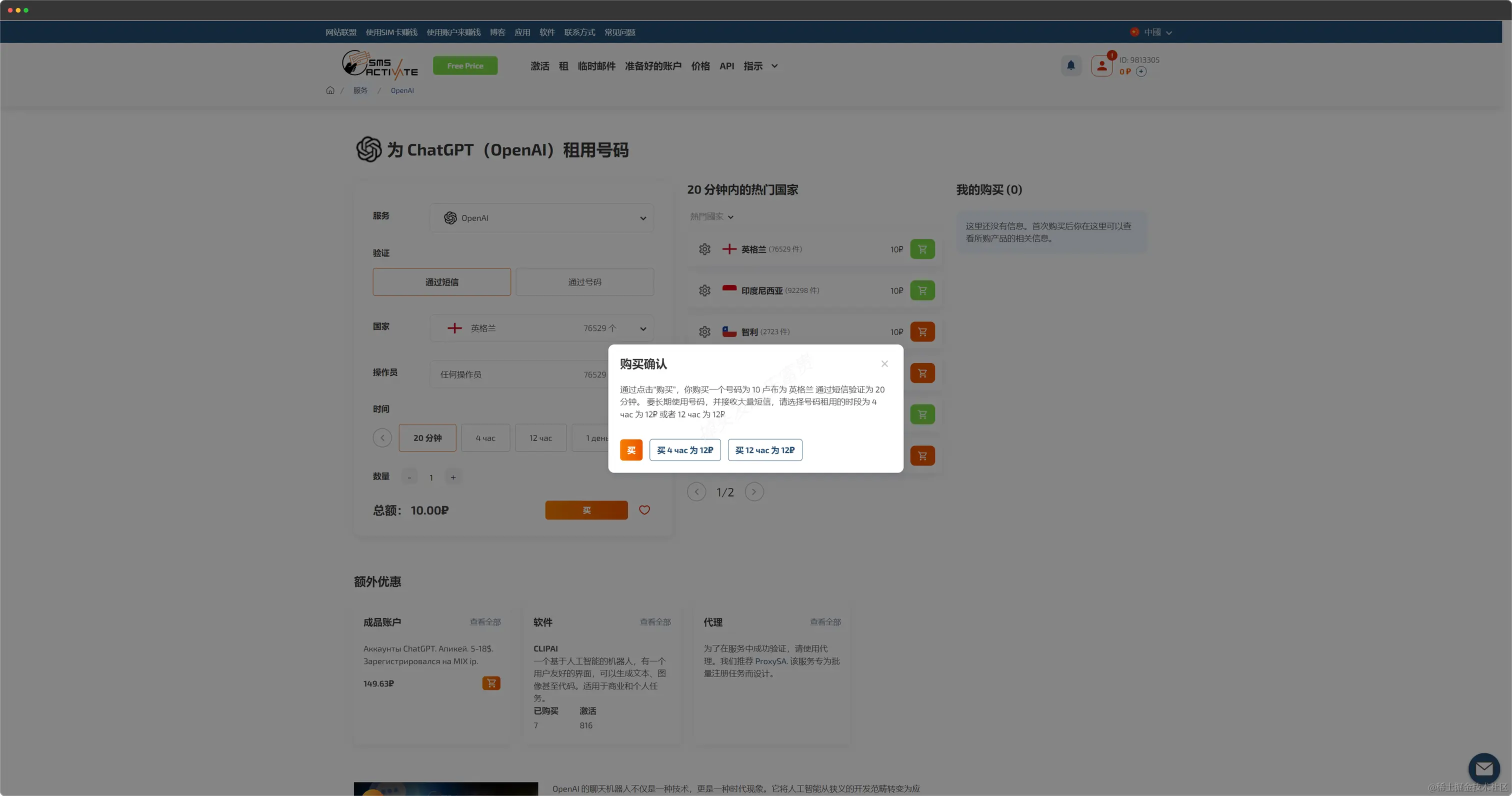
Task: Open the 租 menu item
Action: 563,66
